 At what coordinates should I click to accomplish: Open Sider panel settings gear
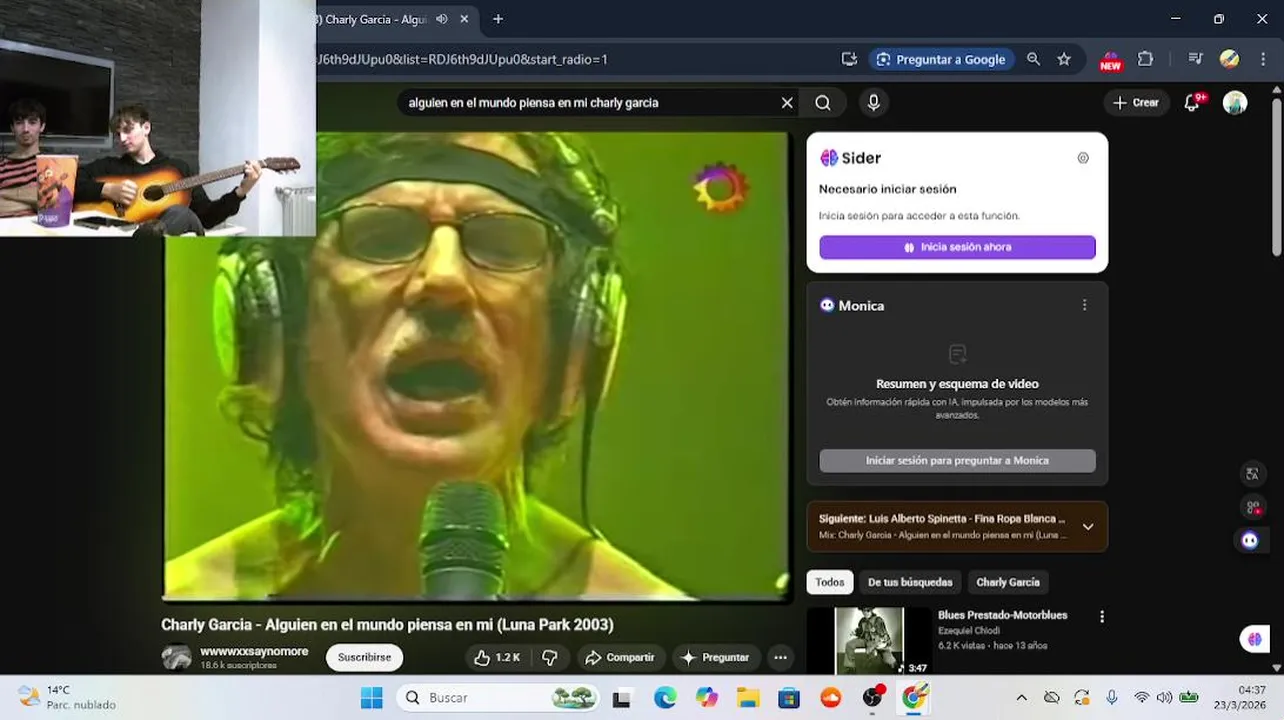(1083, 158)
